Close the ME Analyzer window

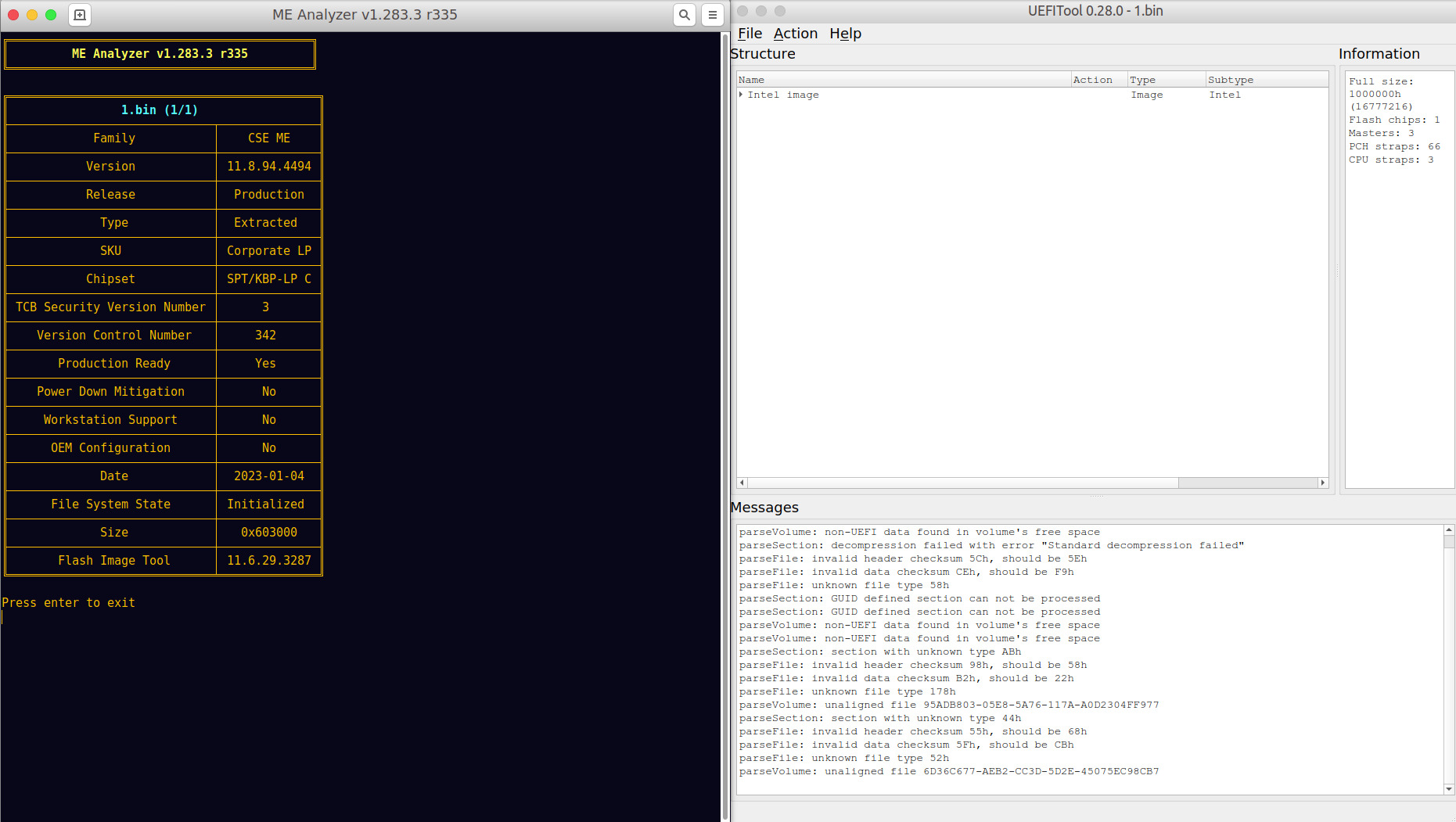[13, 15]
